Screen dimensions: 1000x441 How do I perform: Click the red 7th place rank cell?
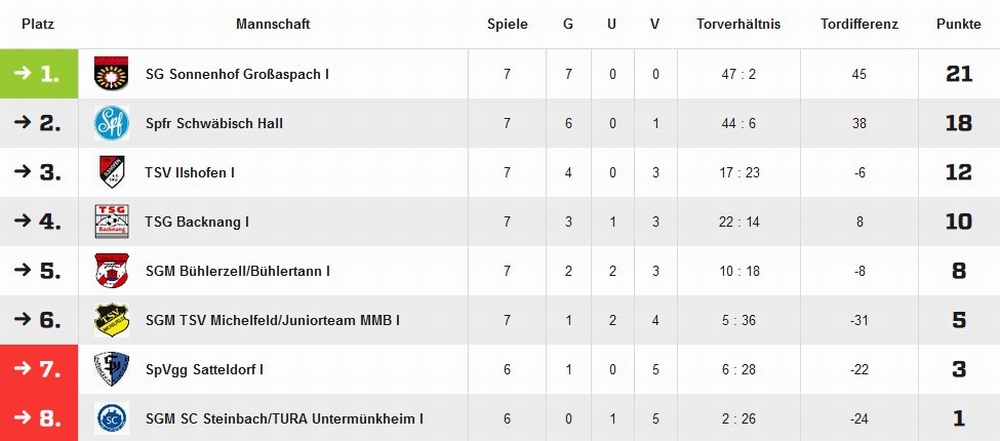click(39, 369)
